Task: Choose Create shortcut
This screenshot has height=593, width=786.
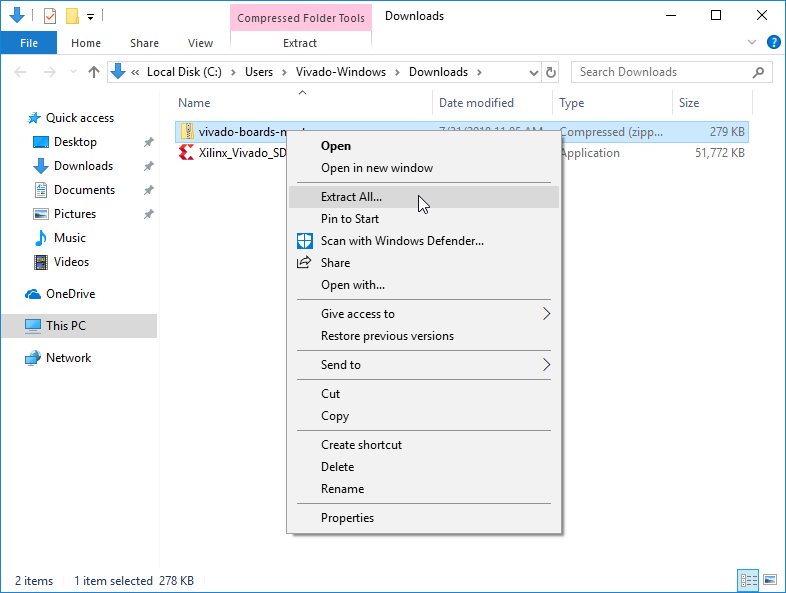Action: pyautogui.click(x=424, y=445)
